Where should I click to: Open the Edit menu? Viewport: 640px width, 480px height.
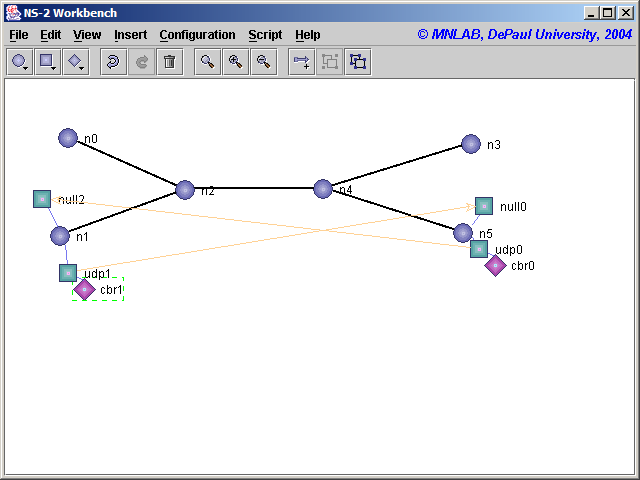click(x=51, y=35)
